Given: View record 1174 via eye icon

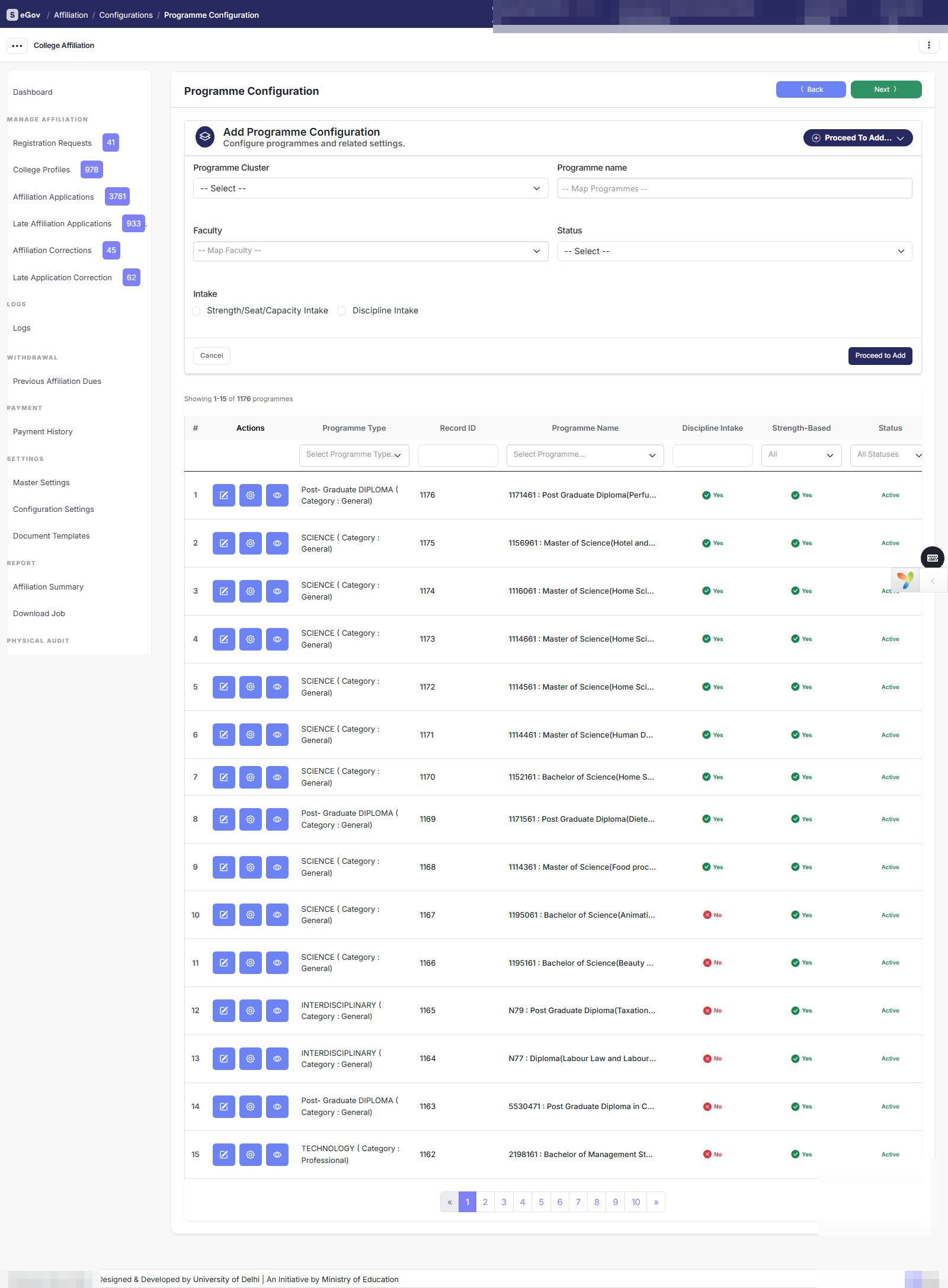Looking at the screenshot, I should tap(277, 591).
